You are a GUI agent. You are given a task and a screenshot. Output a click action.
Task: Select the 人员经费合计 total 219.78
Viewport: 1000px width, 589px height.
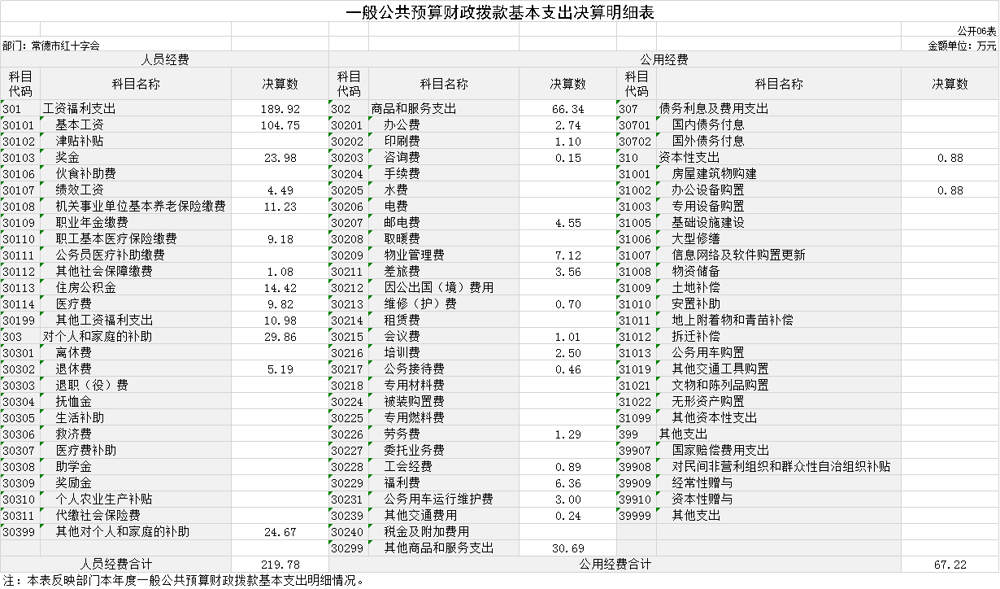(x=279, y=563)
